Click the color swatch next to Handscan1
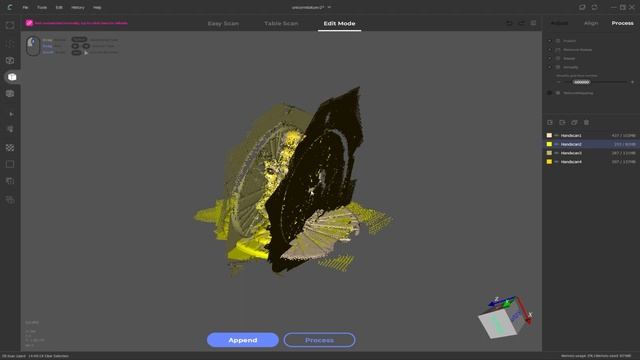Image resolution: width=640 pixels, height=360 pixels. click(x=549, y=136)
